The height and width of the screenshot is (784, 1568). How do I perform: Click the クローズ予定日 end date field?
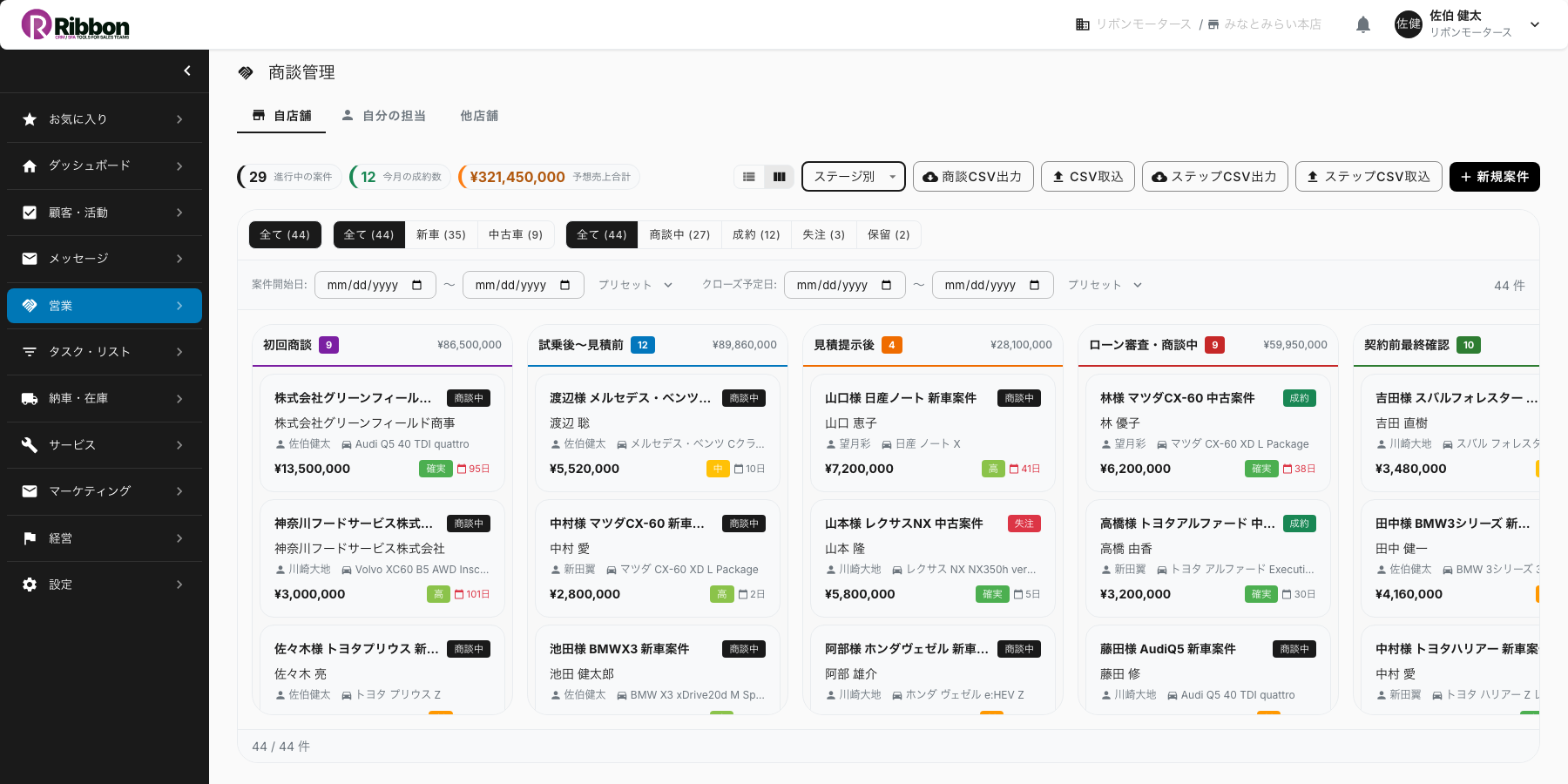(993, 285)
